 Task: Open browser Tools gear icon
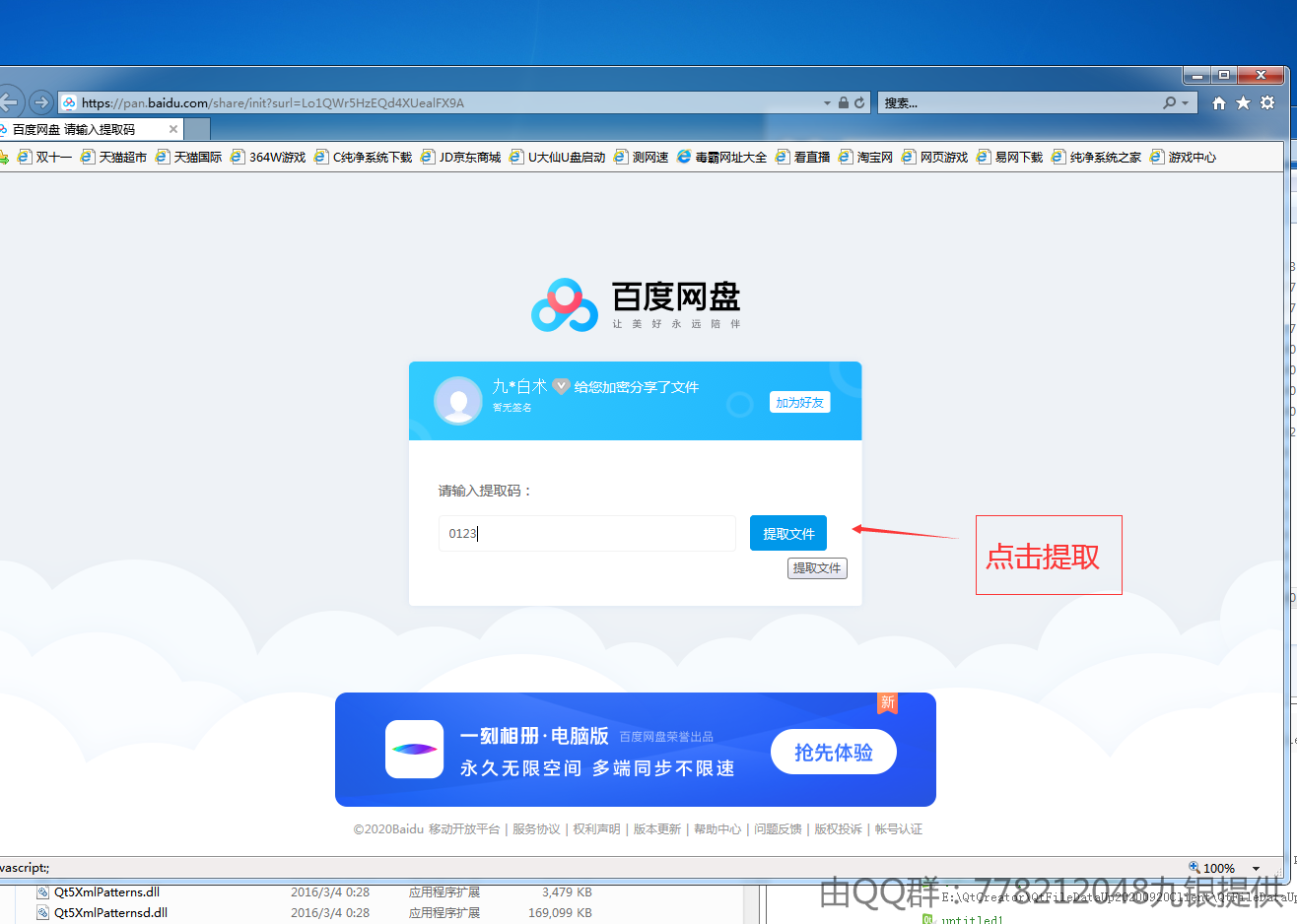coord(1268,102)
